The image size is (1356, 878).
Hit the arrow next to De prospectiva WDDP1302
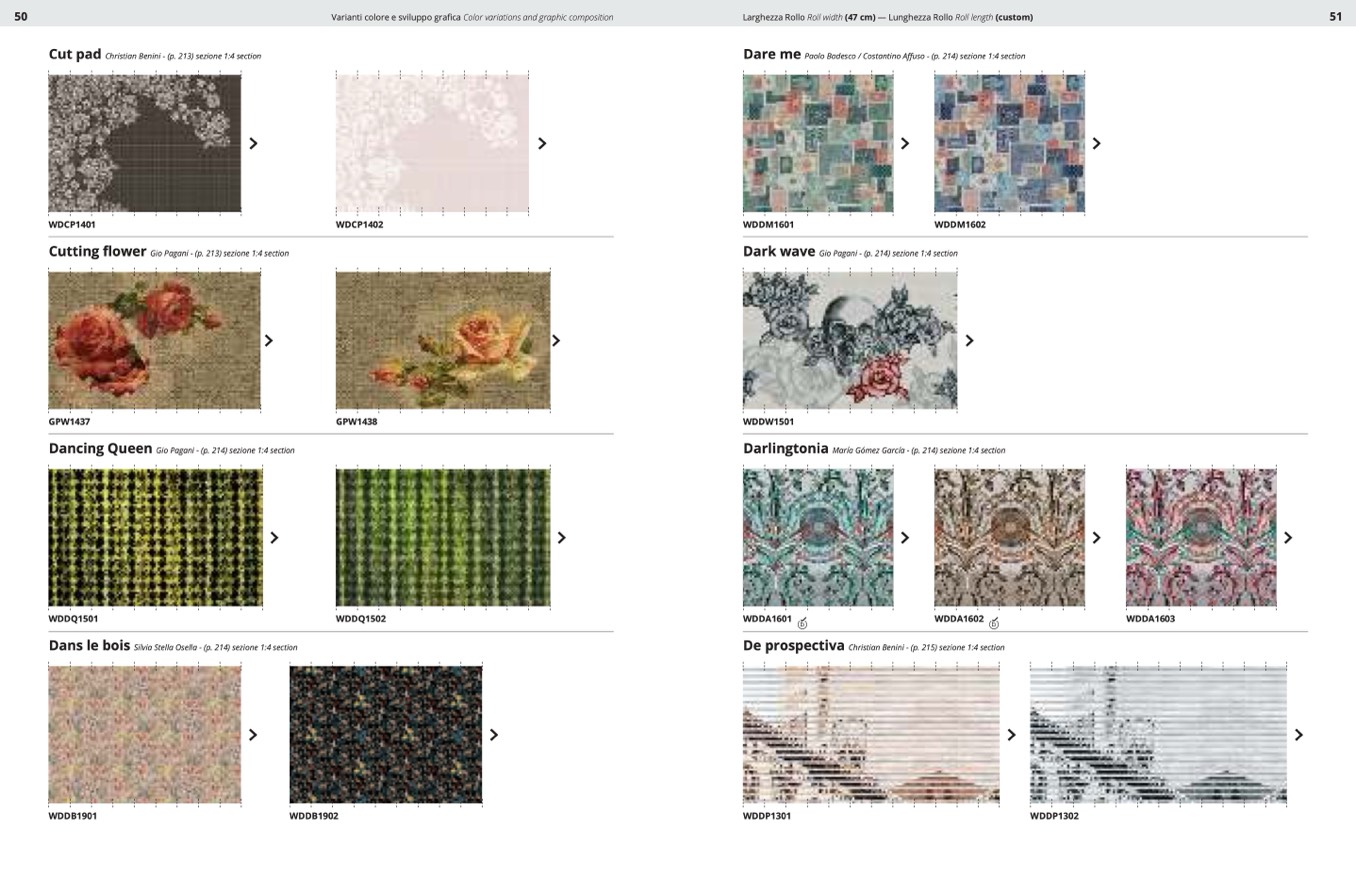click(1299, 735)
